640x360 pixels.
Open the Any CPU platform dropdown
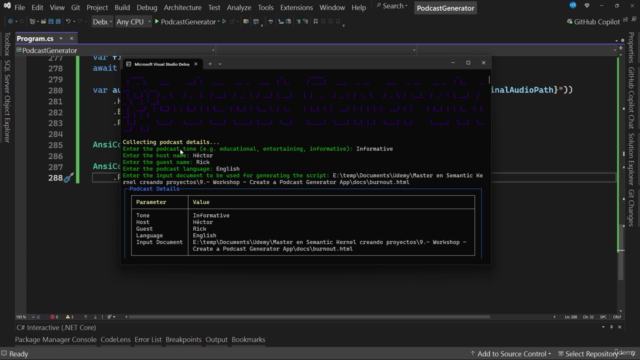133,22
